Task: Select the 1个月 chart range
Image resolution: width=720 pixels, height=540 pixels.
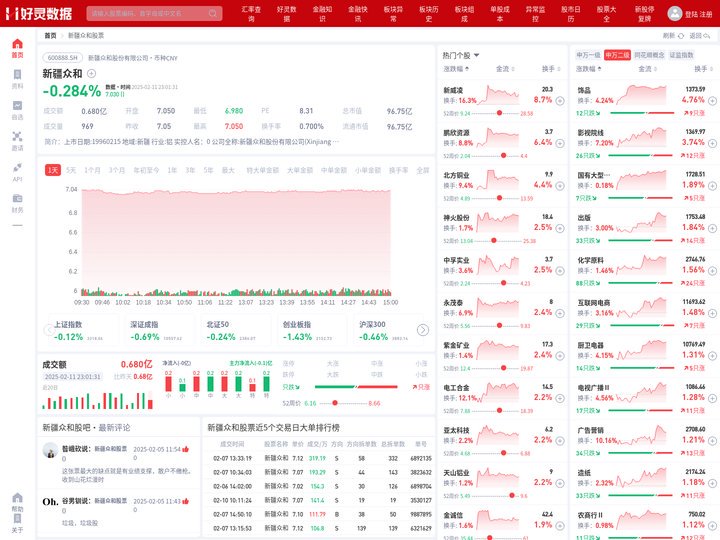Action: pos(92,170)
